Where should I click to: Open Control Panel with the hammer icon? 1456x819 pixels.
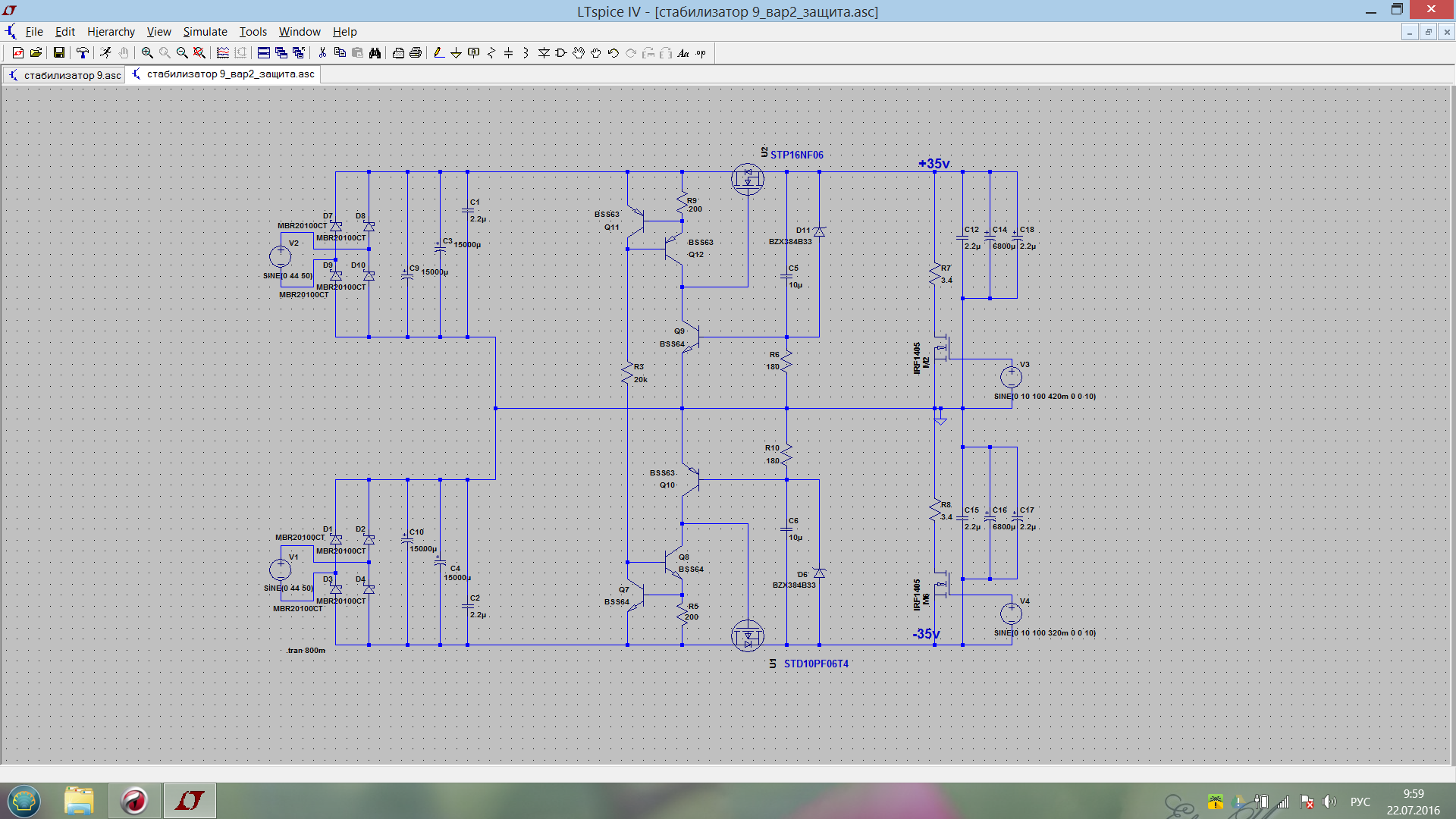click(x=83, y=53)
